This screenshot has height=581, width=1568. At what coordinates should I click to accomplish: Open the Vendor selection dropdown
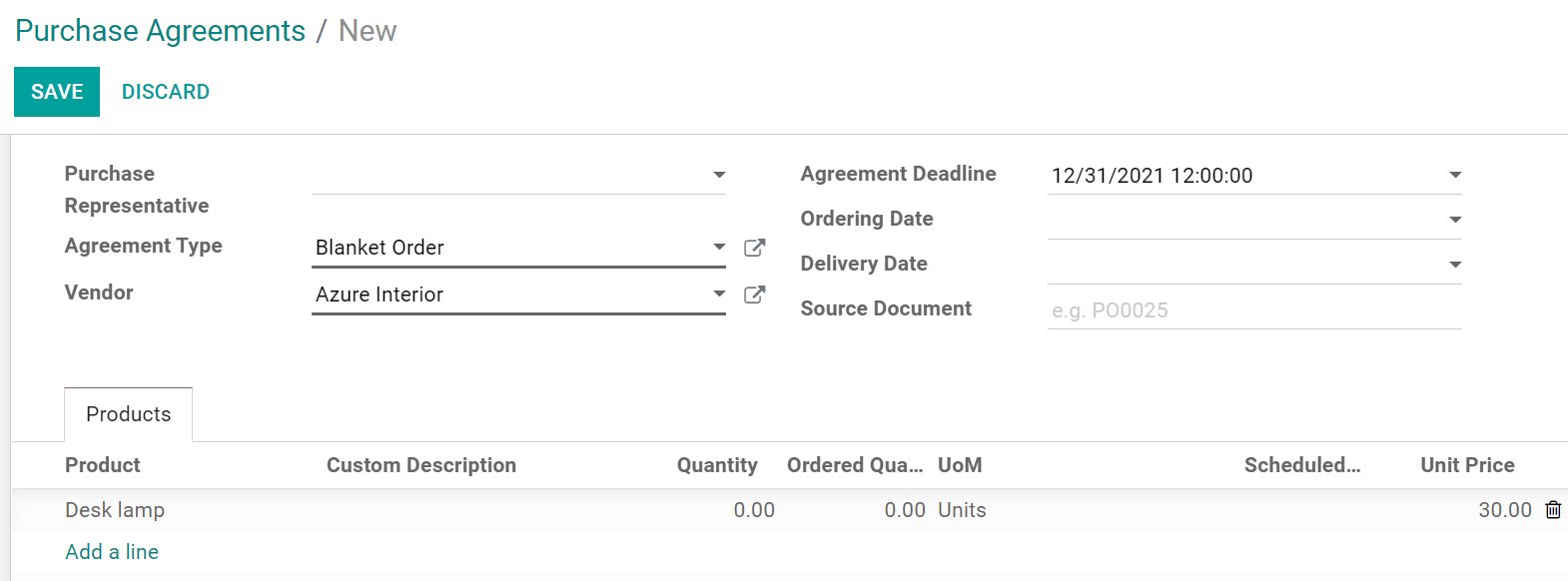(x=719, y=294)
